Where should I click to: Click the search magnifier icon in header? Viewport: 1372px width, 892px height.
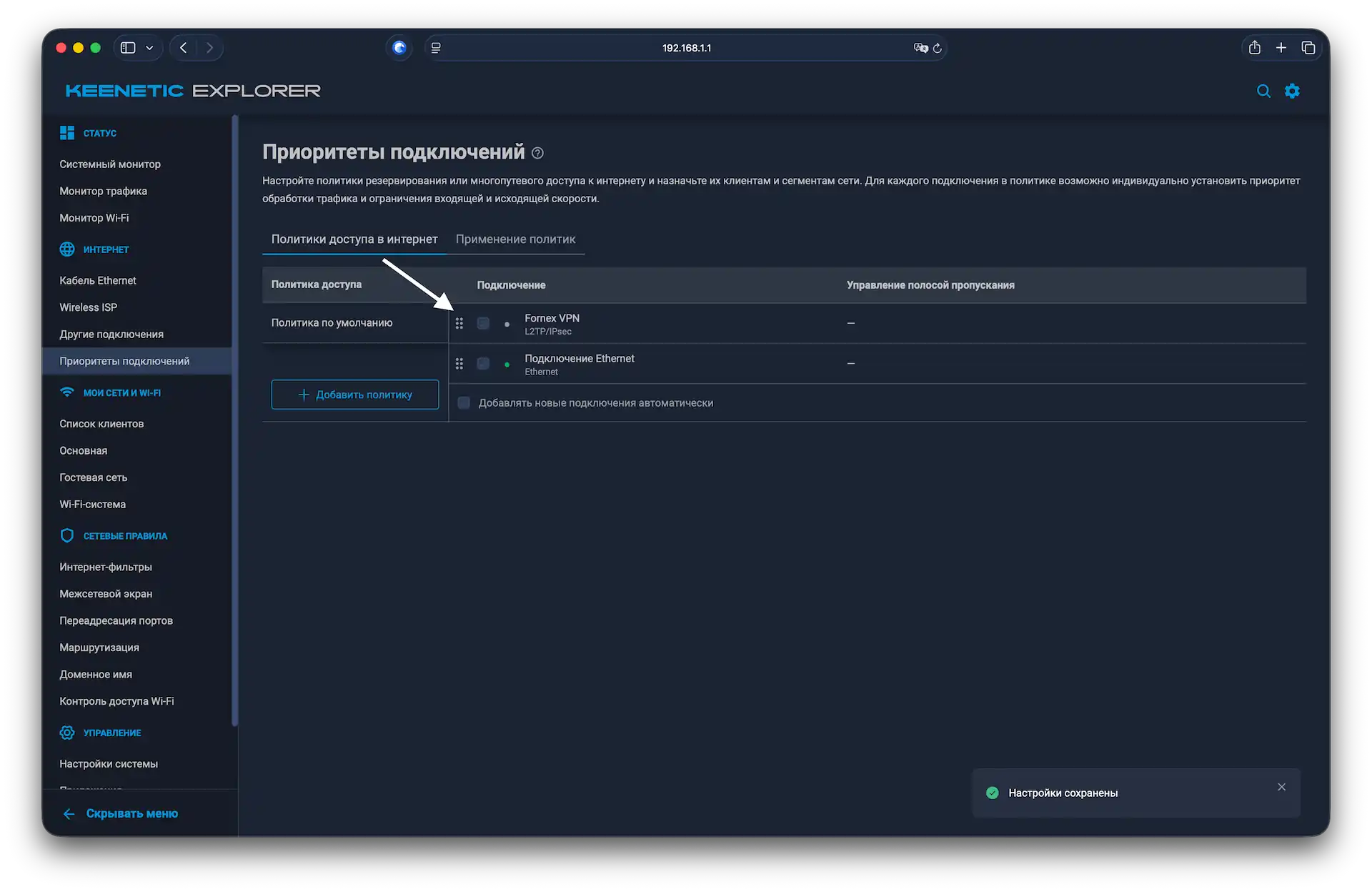(x=1263, y=91)
